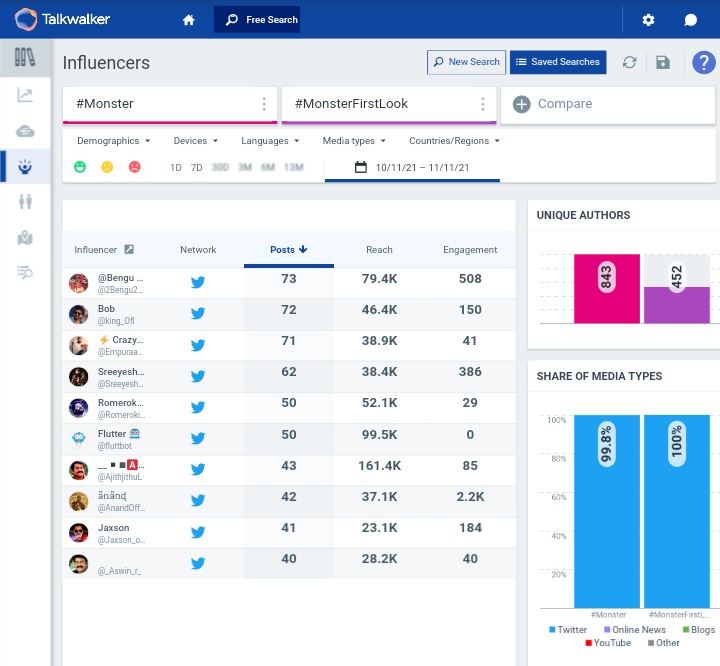
Task: Toggle the Other legend entry
Action: (664, 643)
